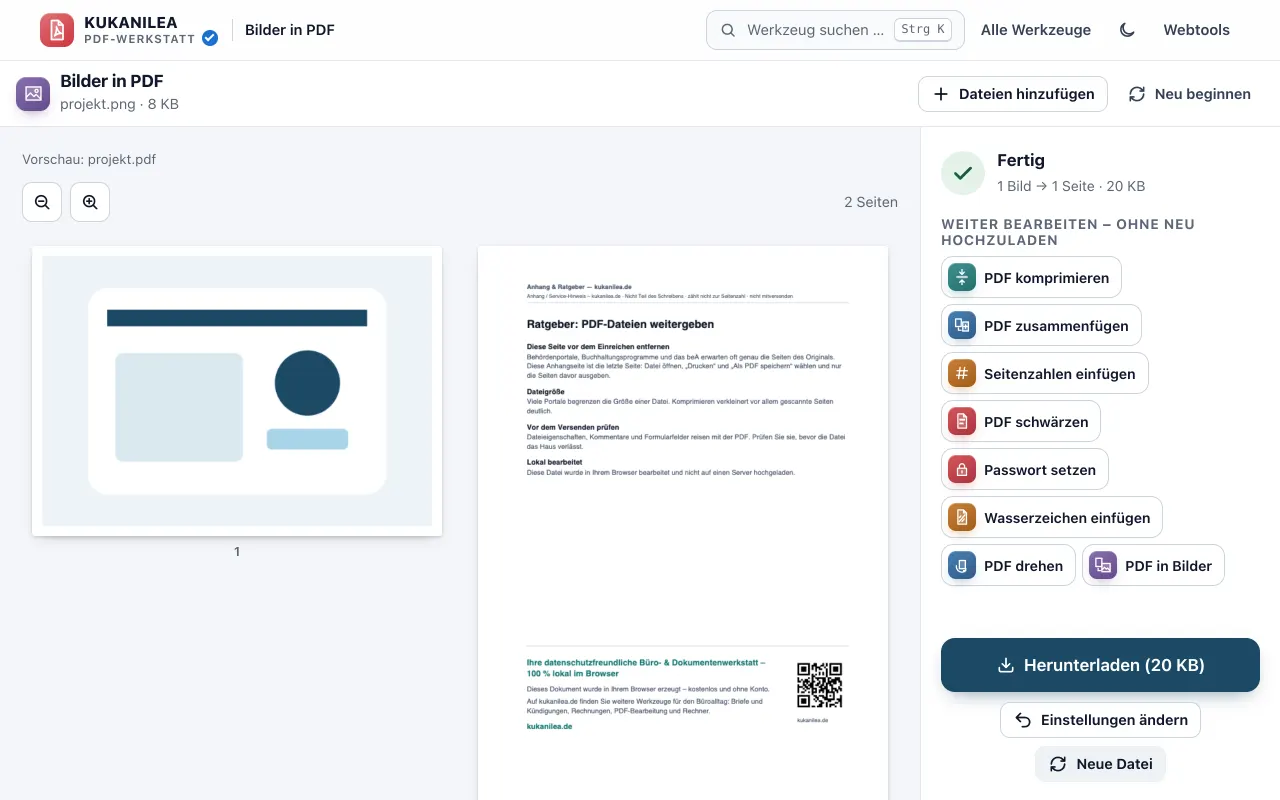Screen dimensions: 1280x800
Task: Click the "2 Seiten" page count text
Action: click(871, 202)
